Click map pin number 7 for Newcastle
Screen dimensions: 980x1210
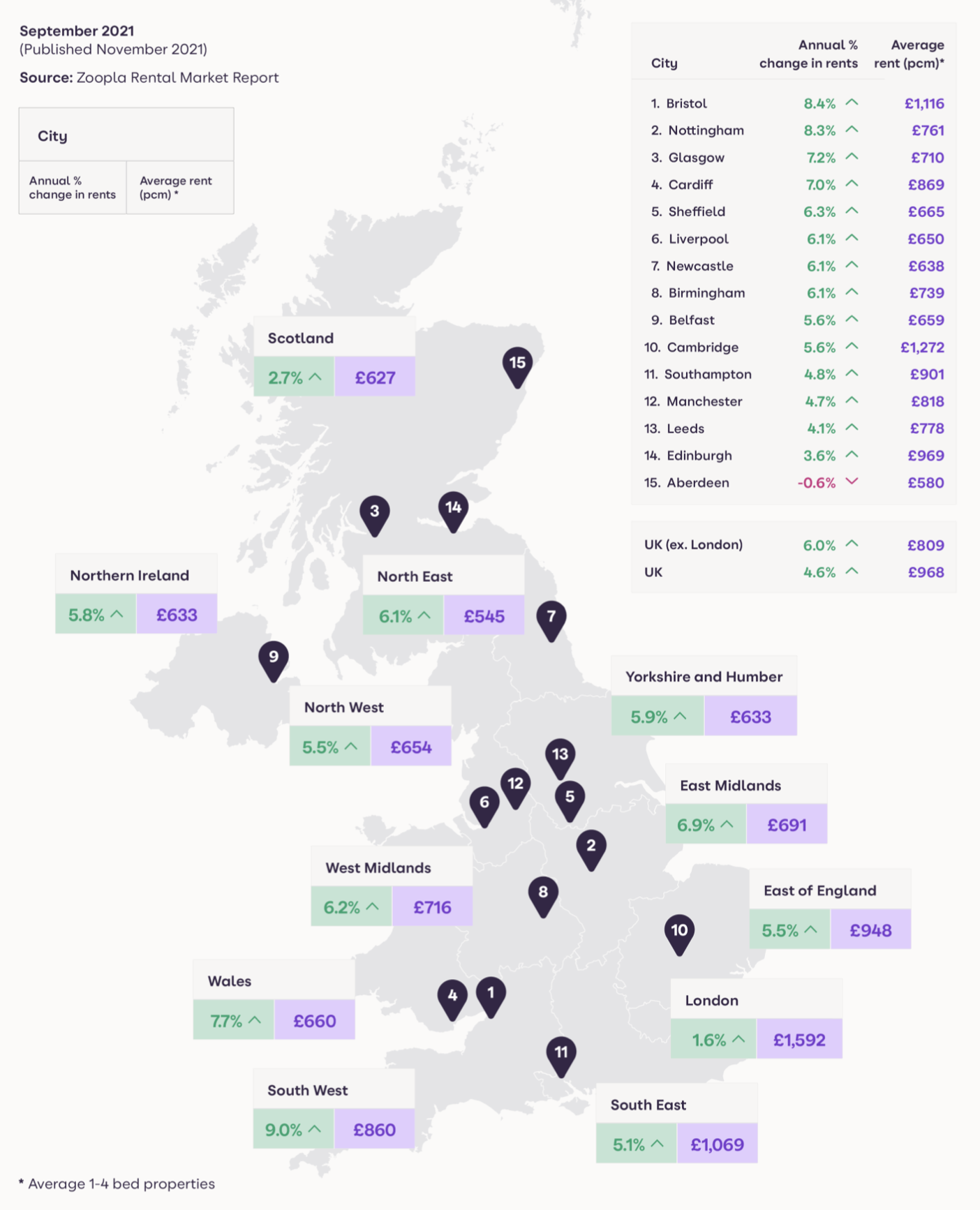coord(551,618)
